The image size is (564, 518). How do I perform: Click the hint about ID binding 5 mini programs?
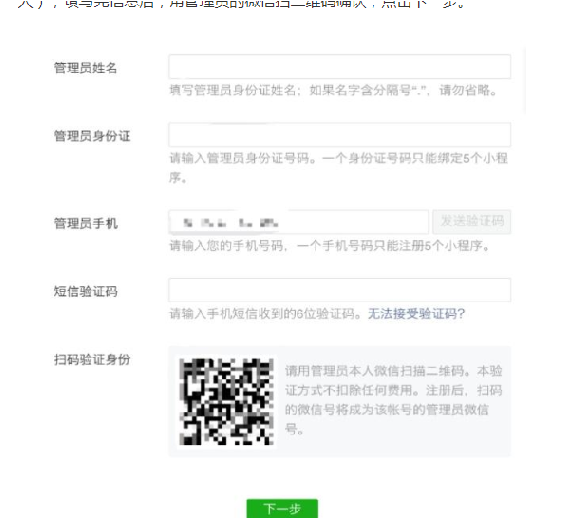pyautogui.click(x=338, y=168)
